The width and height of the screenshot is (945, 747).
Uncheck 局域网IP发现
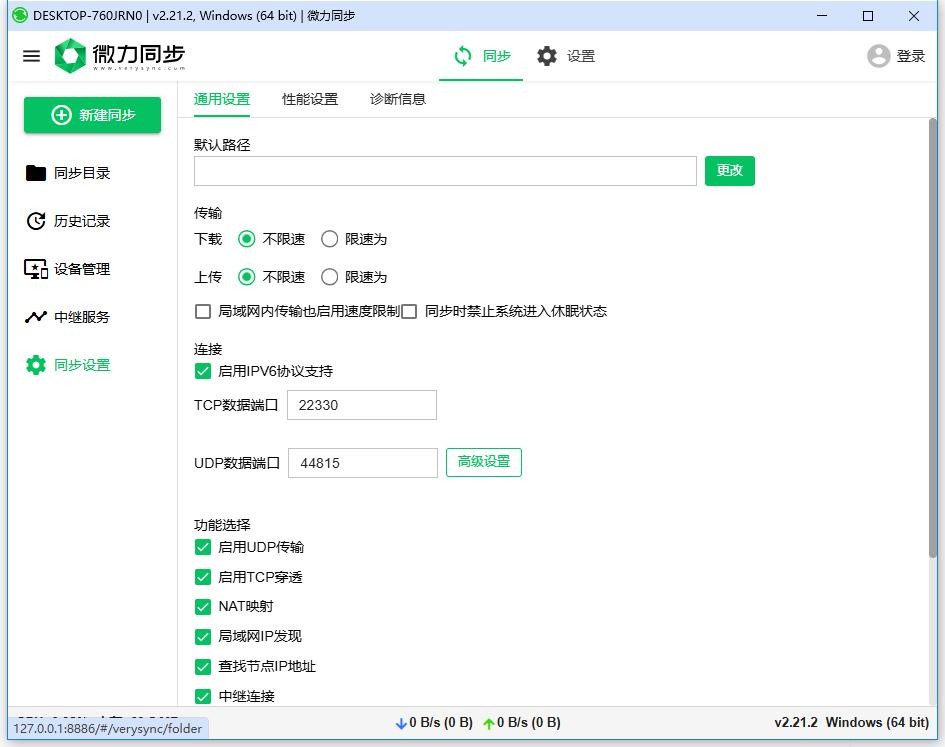tap(203, 636)
